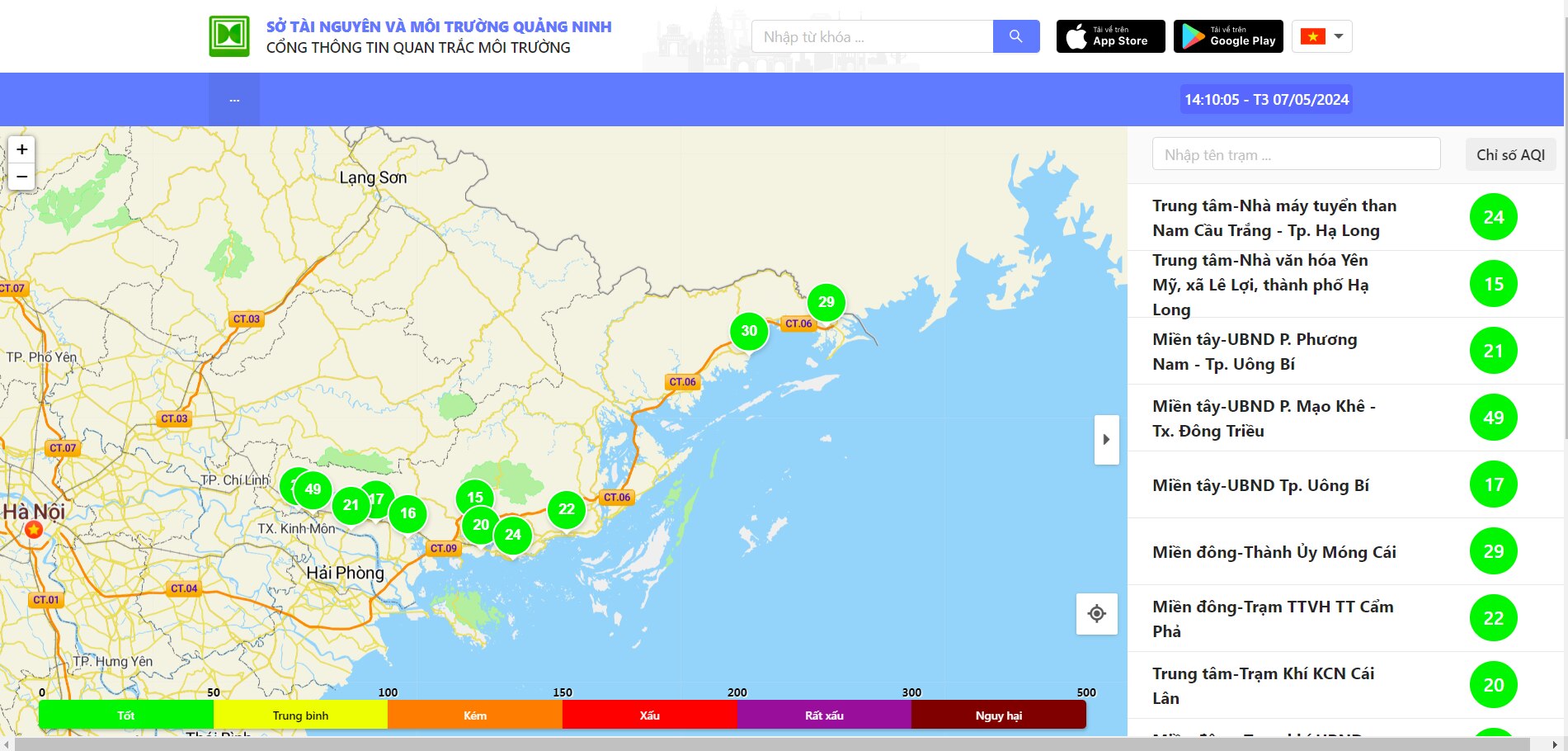Click the green Tốt legend swatch
The width and height of the screenshot is (1568, 751).
pos(126,715)
